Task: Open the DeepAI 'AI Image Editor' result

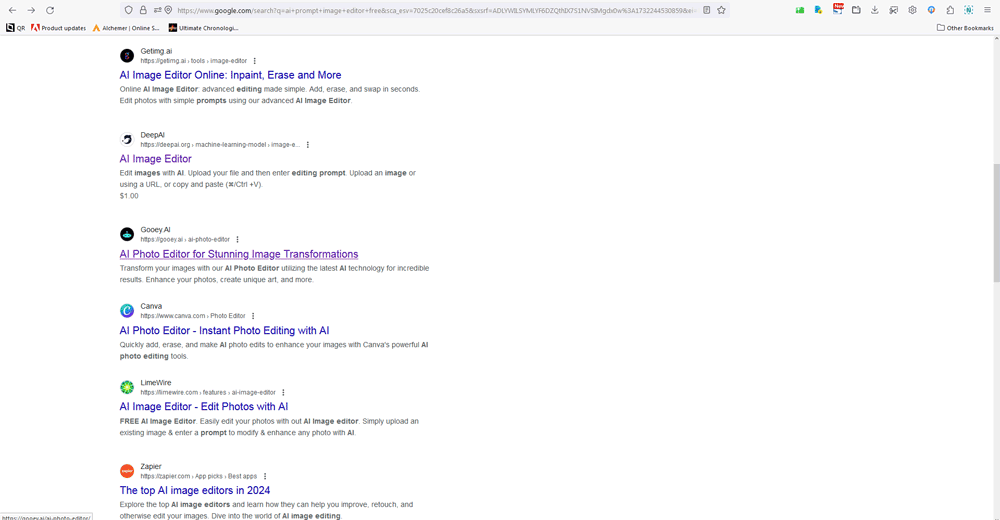Action: [x=156, y=158]
